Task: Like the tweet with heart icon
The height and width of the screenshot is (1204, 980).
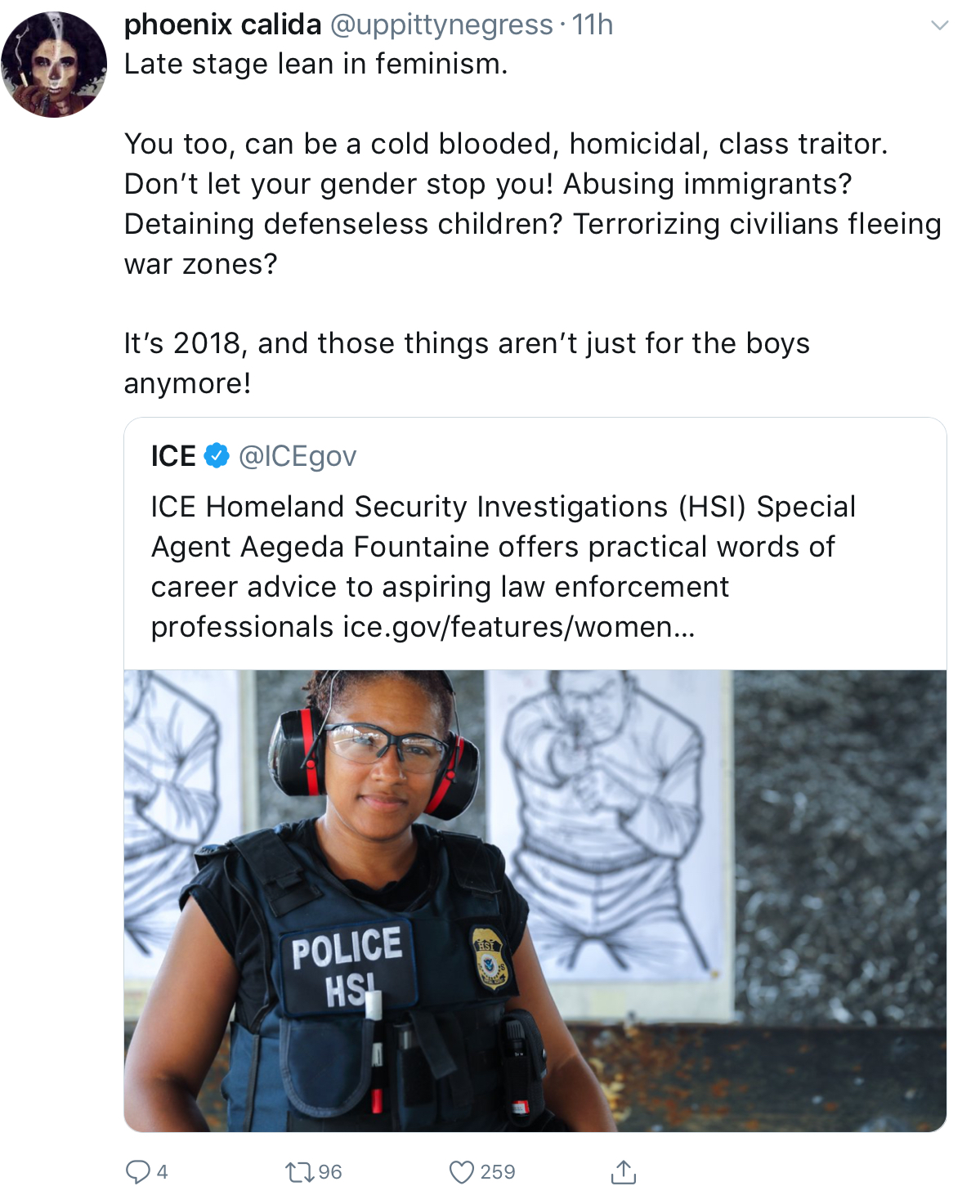Action: pyautogui.click(x=462, y=1173)
